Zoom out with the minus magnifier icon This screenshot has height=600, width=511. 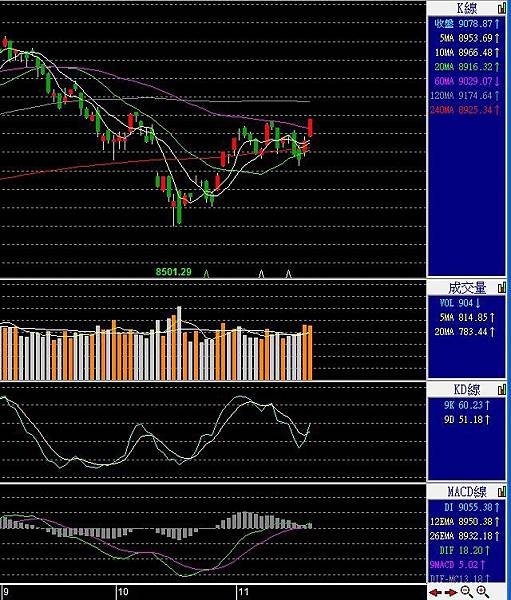(x=466, y=592)
